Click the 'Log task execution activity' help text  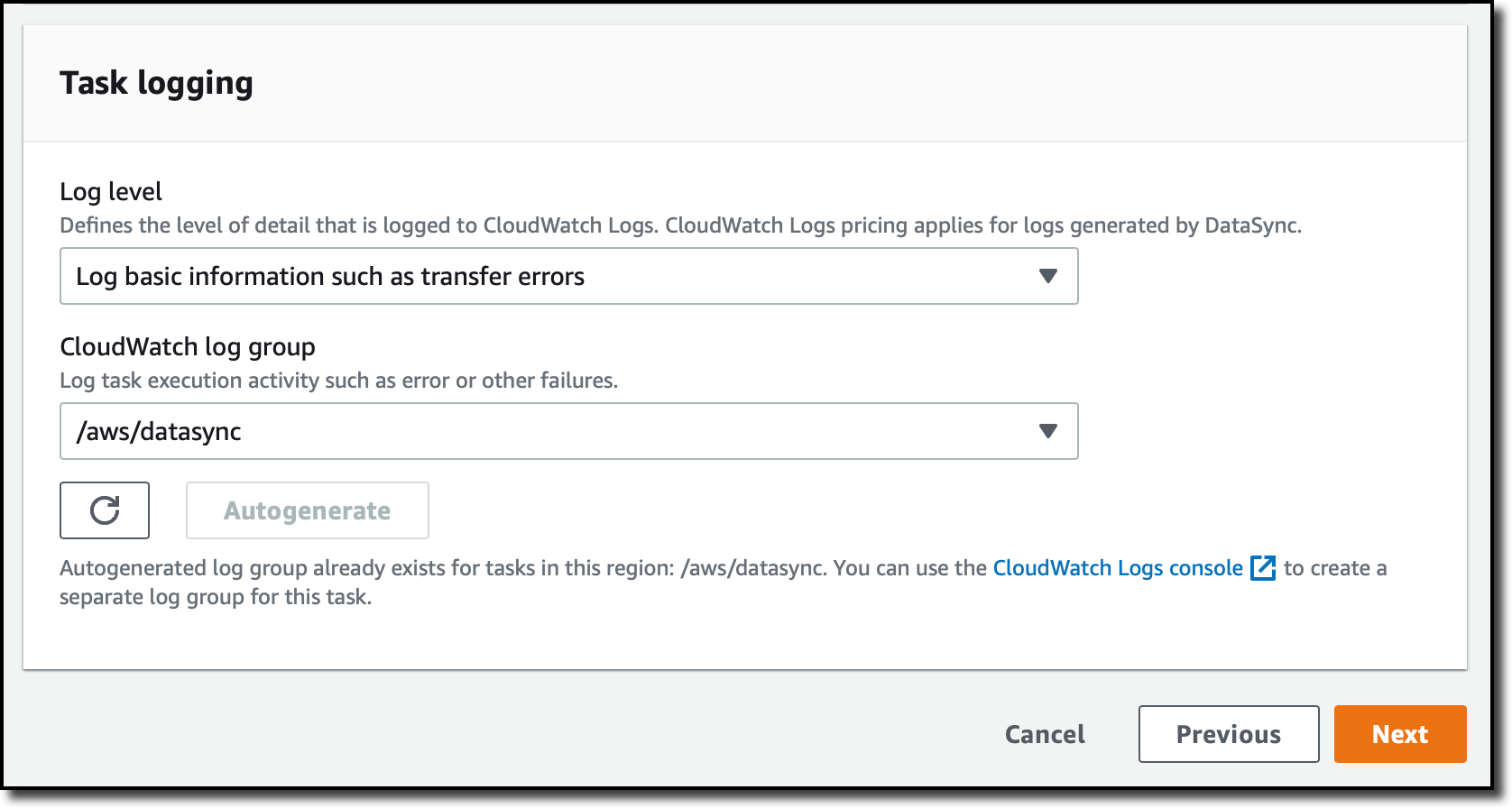click(339, 381)
